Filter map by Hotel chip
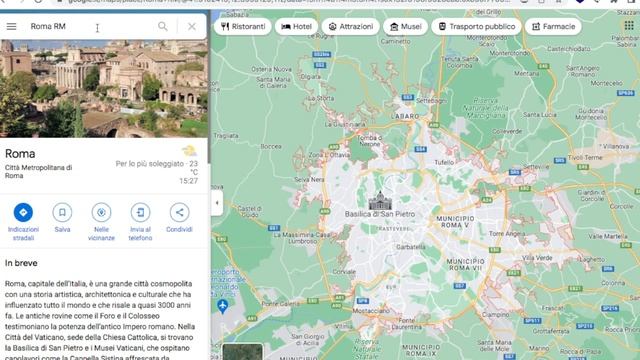The image size is (640, 360). click(x=296, y=27)
